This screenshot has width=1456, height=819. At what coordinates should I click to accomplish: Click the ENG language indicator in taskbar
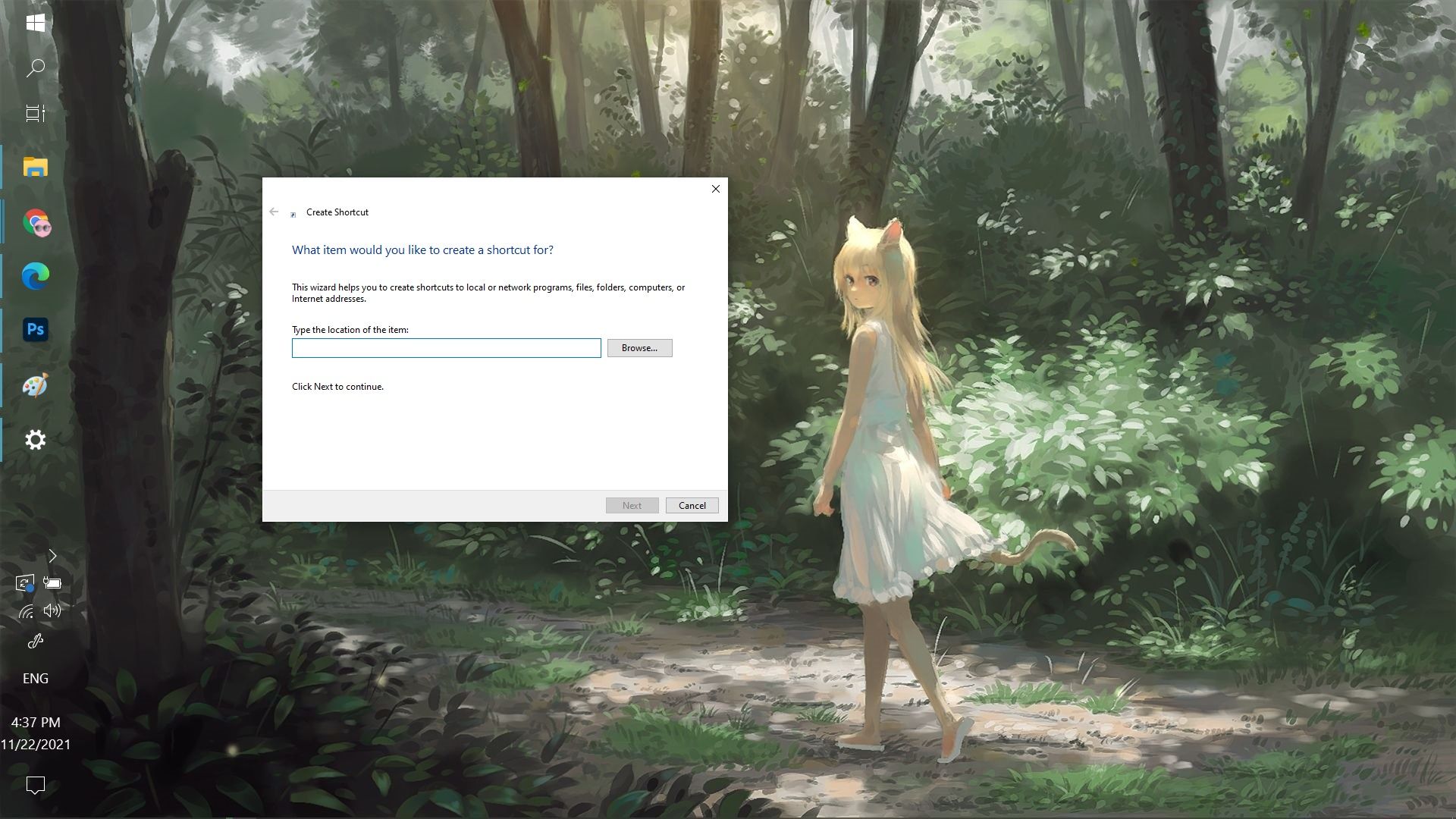tap(35, 678)
